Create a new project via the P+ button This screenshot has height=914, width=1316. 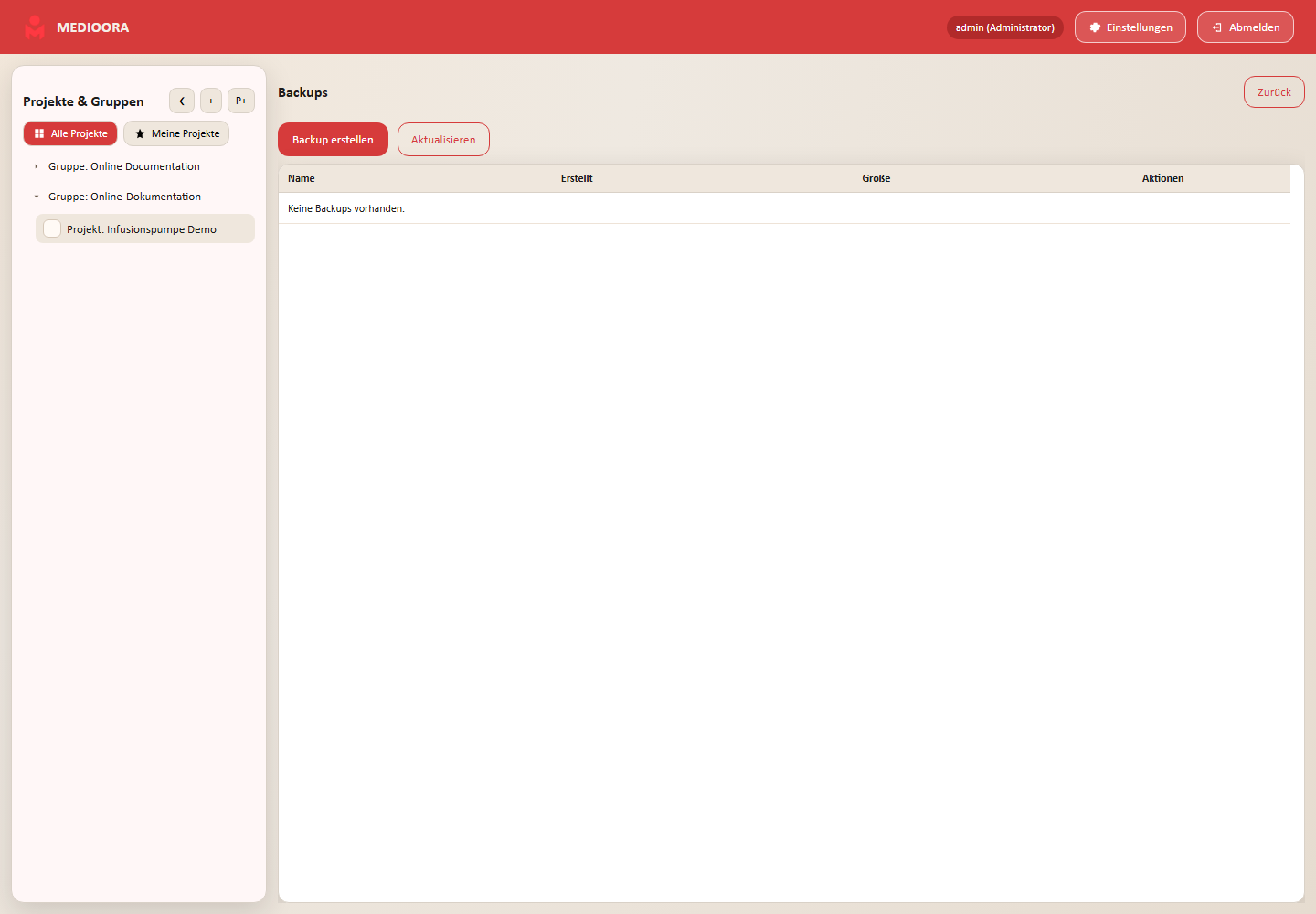241,101
